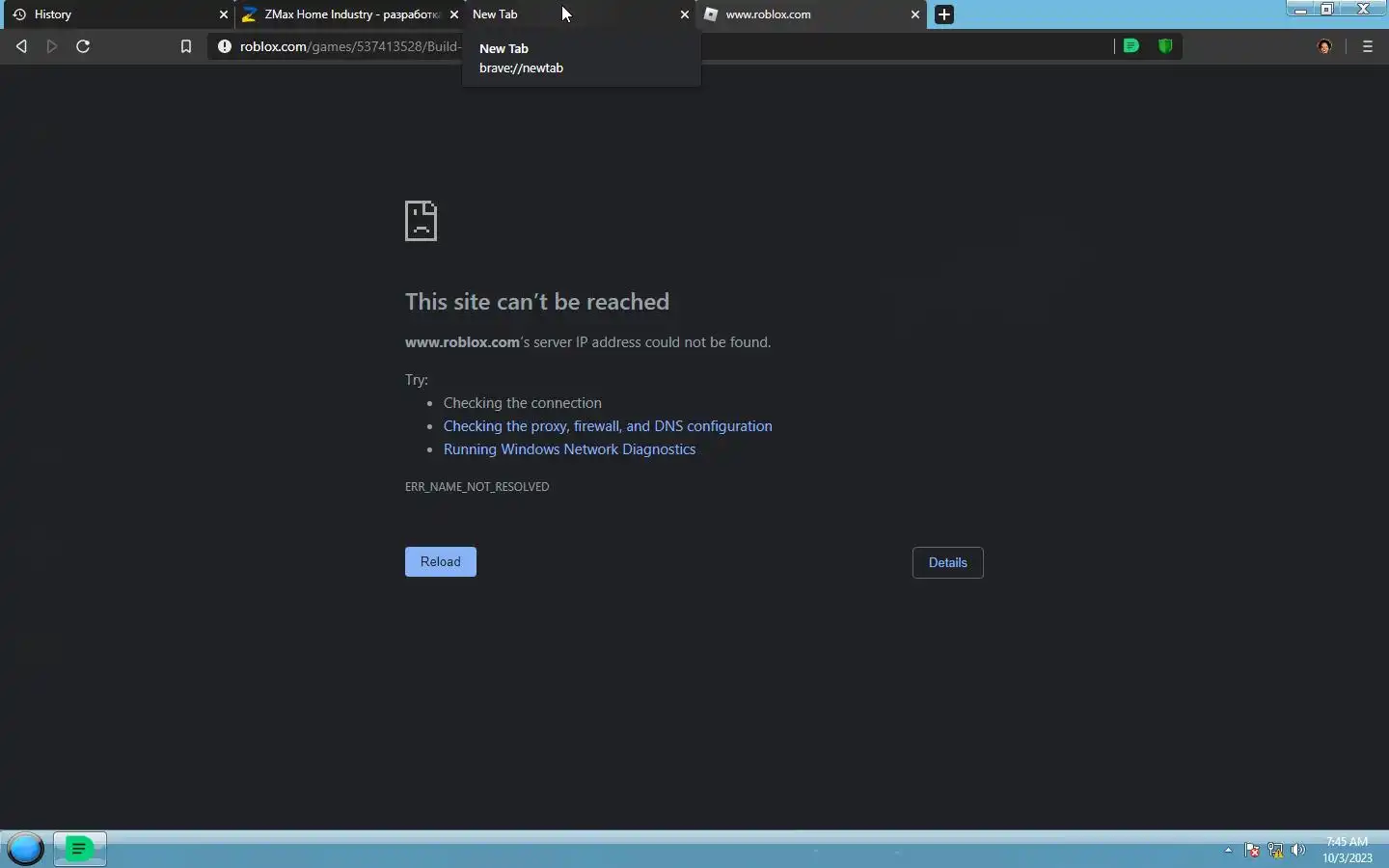
Task: Bookmark this page via bookmark icon
Action: click(186, 46)
